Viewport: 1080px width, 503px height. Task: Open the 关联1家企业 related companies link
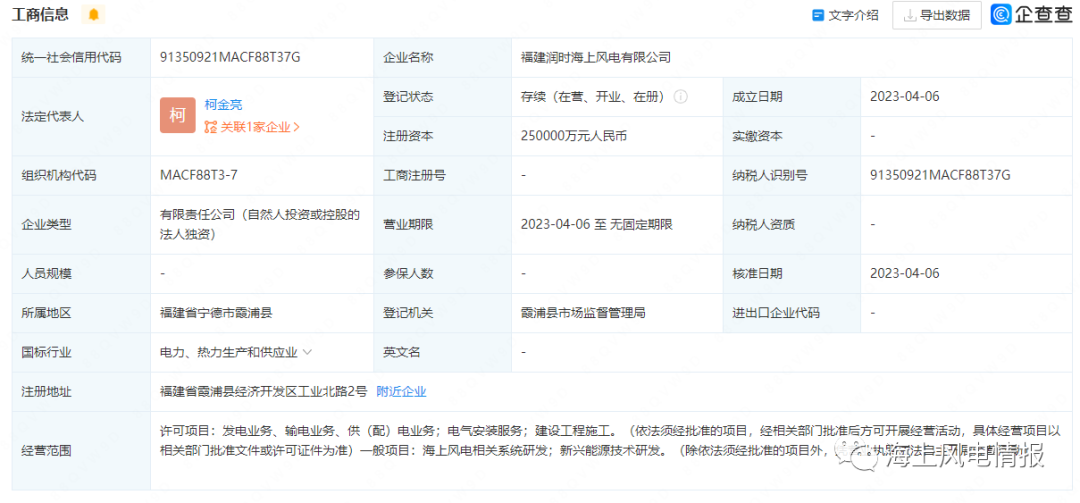point(252,127)
